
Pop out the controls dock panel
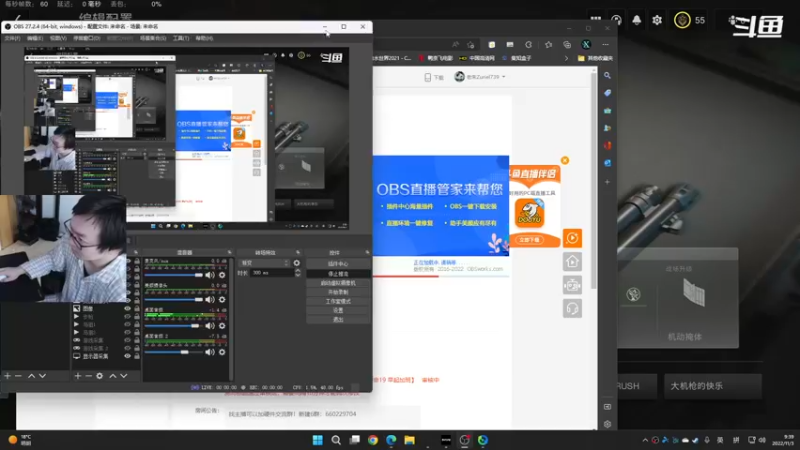[x=367, y=253]
